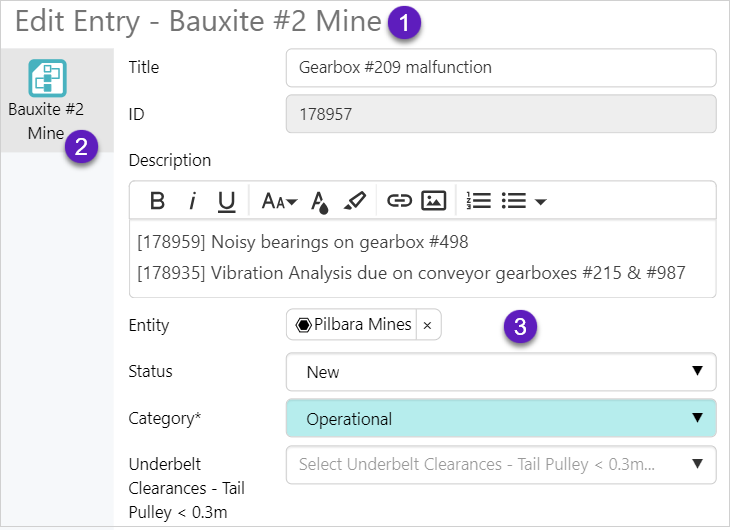This screenshot has height=530, width=730.
Task: Click the ID field showing 178957
Action: coord(500,114)
